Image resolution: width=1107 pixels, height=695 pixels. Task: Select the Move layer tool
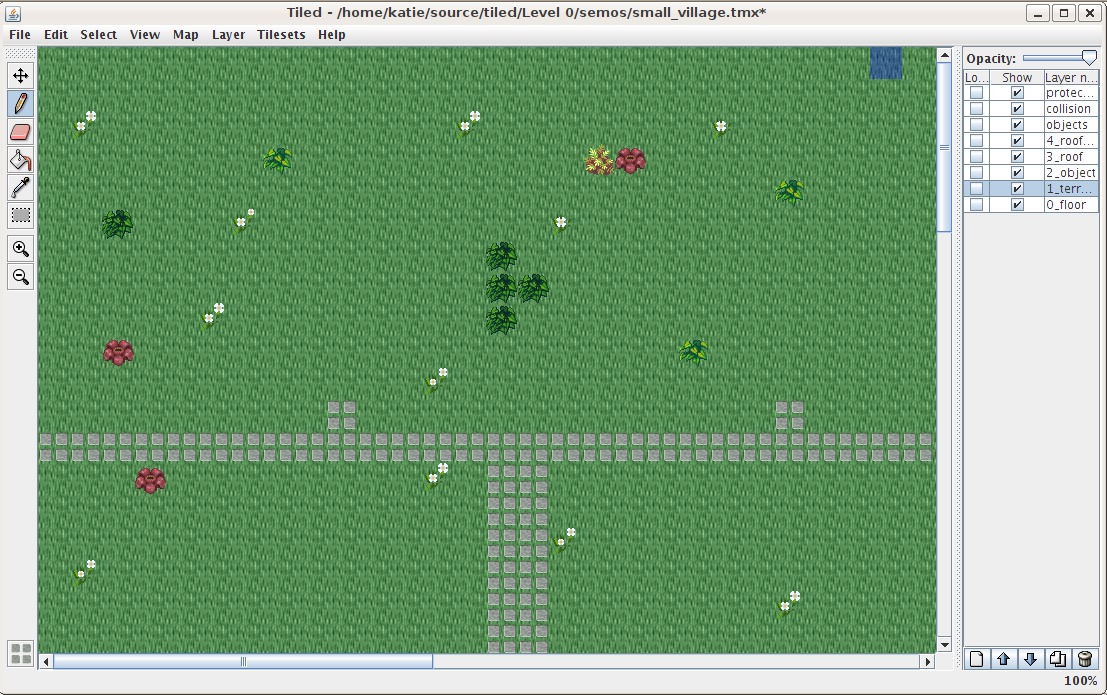point(21,75)
